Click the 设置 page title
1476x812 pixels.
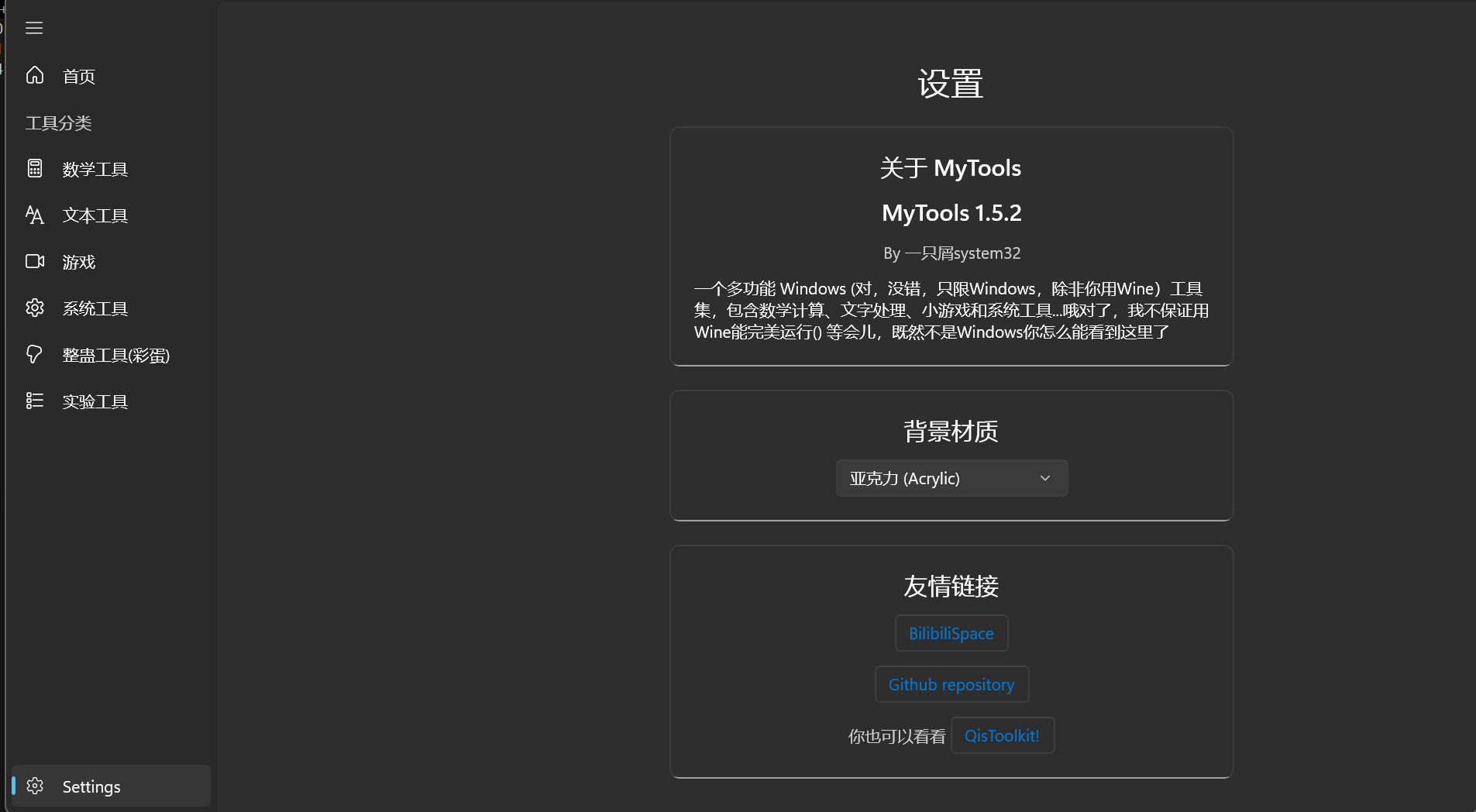pyautogui.click(x=951, y=84)
